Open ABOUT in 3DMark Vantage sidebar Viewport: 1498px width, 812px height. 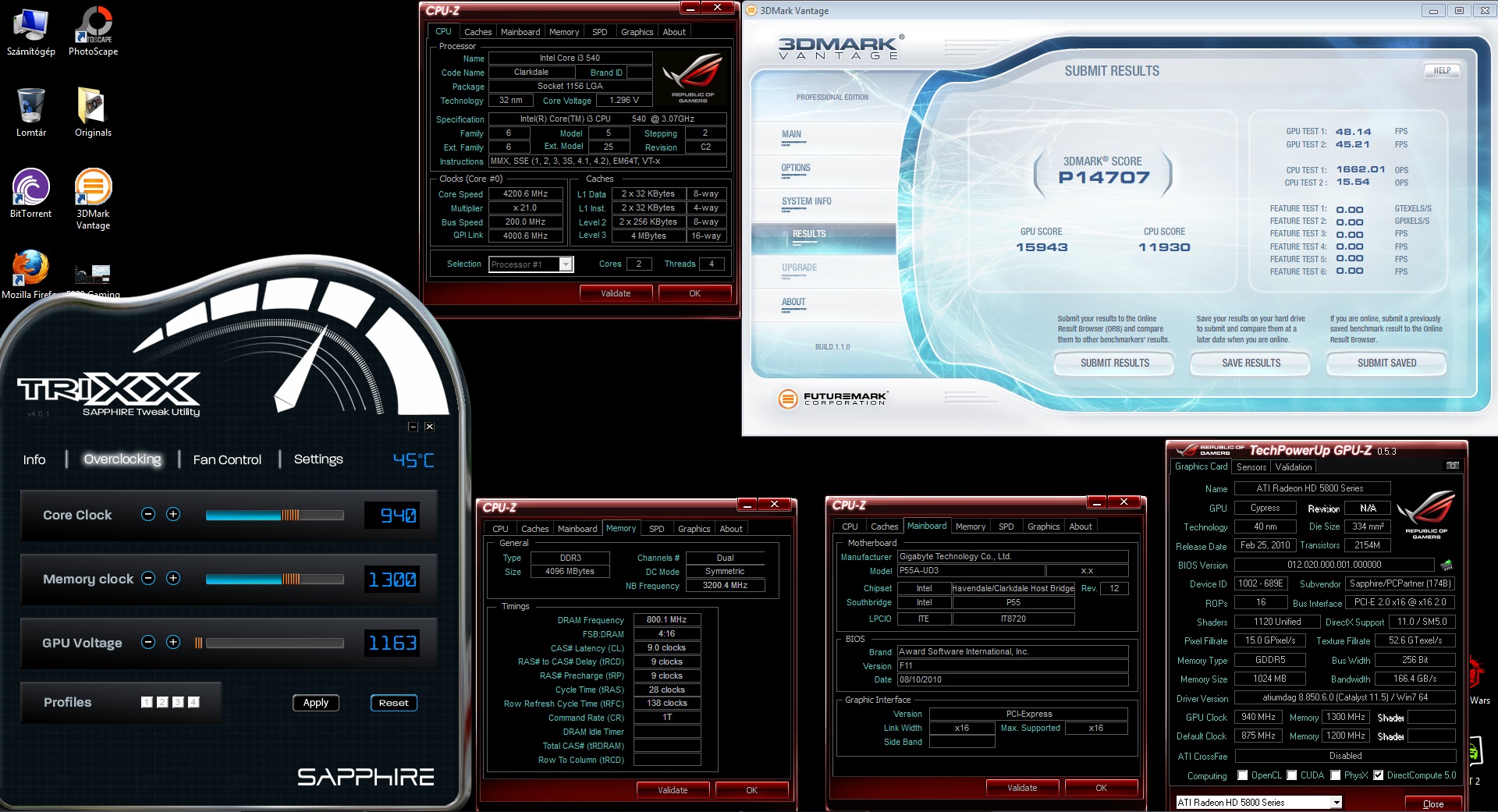(x=793, y=302)
